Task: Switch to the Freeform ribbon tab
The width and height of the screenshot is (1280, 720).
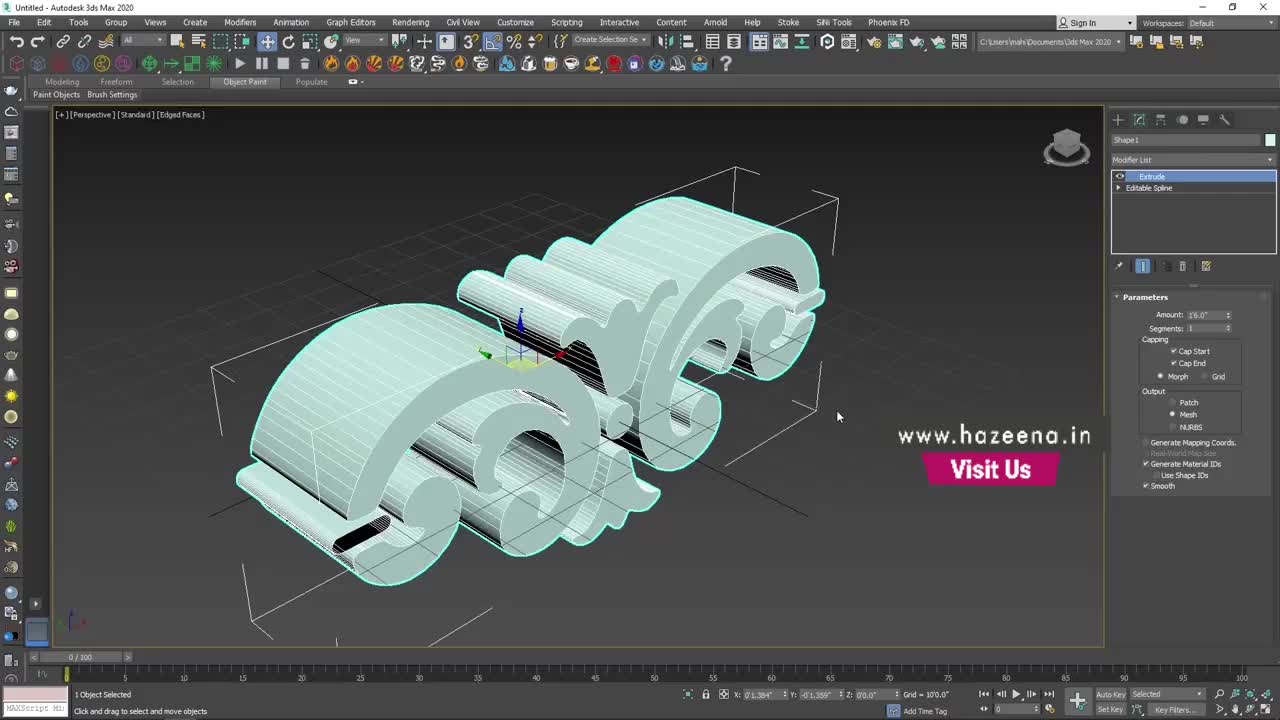Action: (116, 82)
